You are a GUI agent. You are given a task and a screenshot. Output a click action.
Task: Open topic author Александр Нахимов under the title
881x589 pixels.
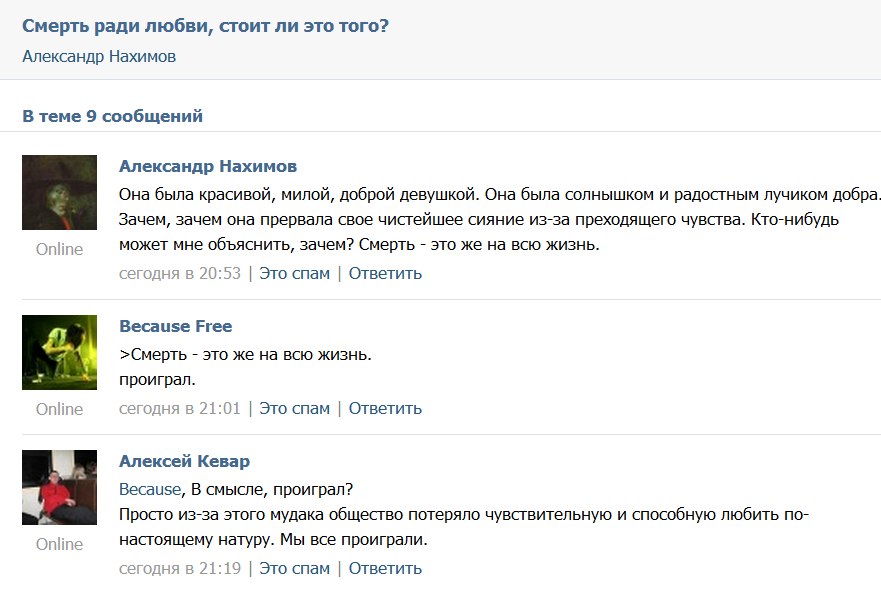[x=99, y=56]
